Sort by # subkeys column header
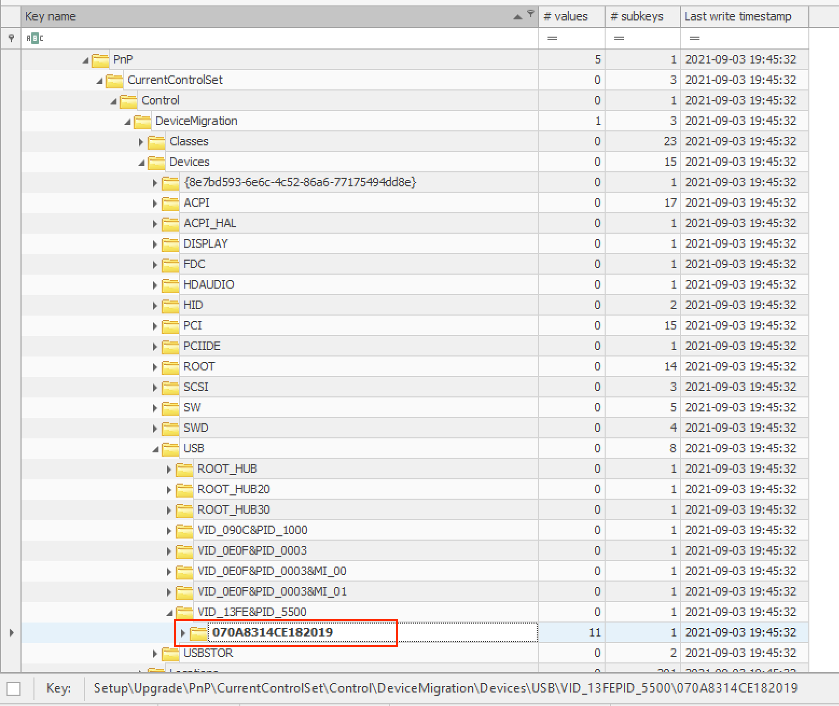The height and width of the screenshot is (706, 839). (643, 17)
